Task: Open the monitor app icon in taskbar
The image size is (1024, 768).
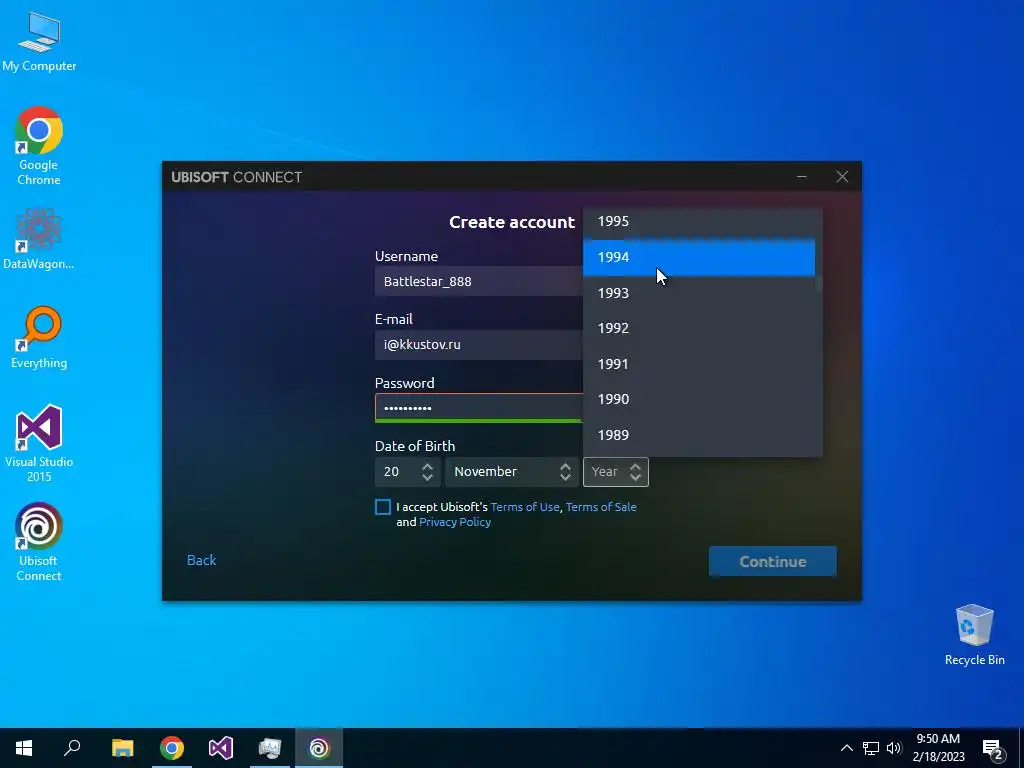Action: click(x=270, y=748)
